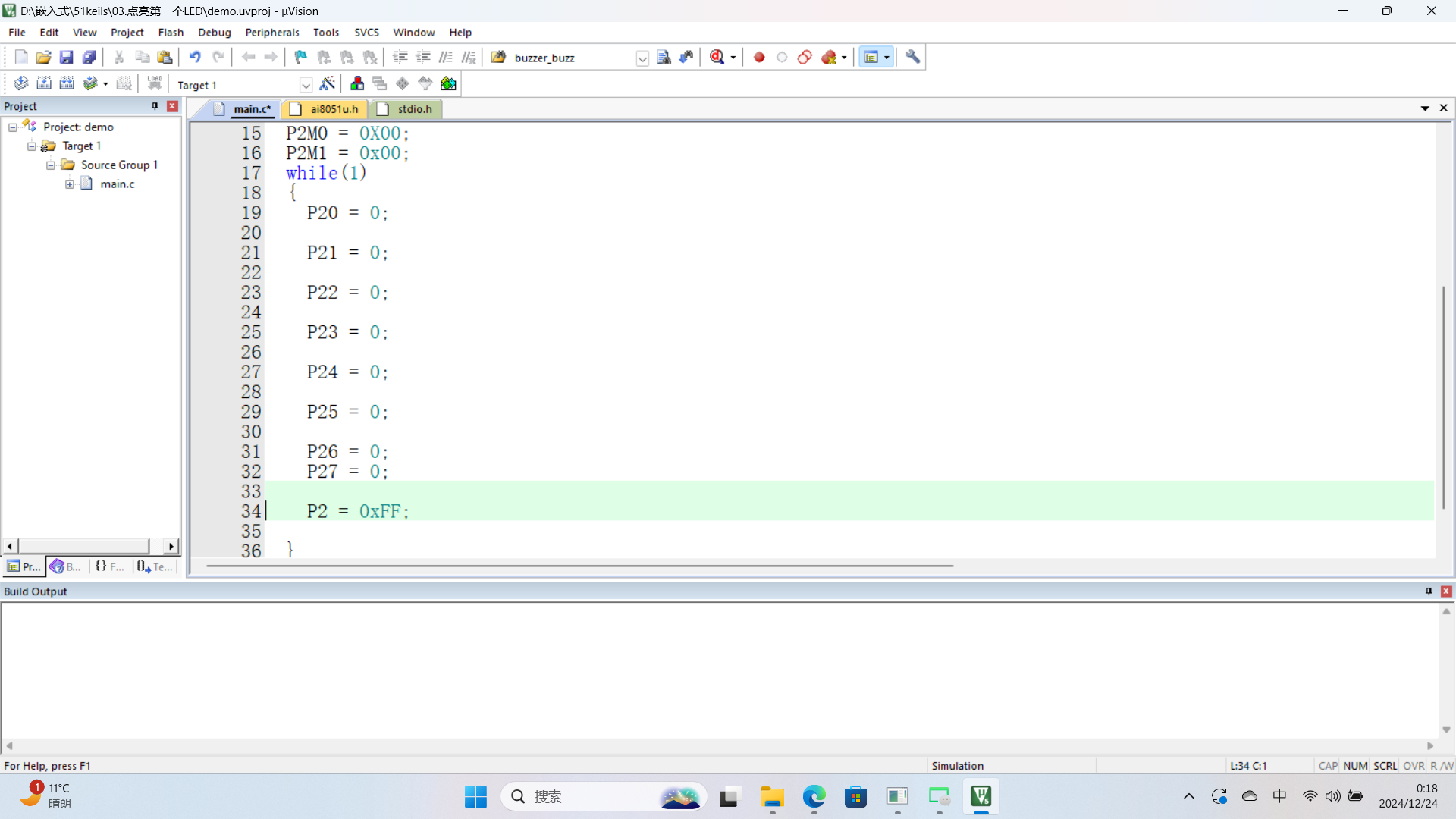Open Options for Target magic wand
Viewport: 1456px width, 819px height.
(x=328, y=83)
